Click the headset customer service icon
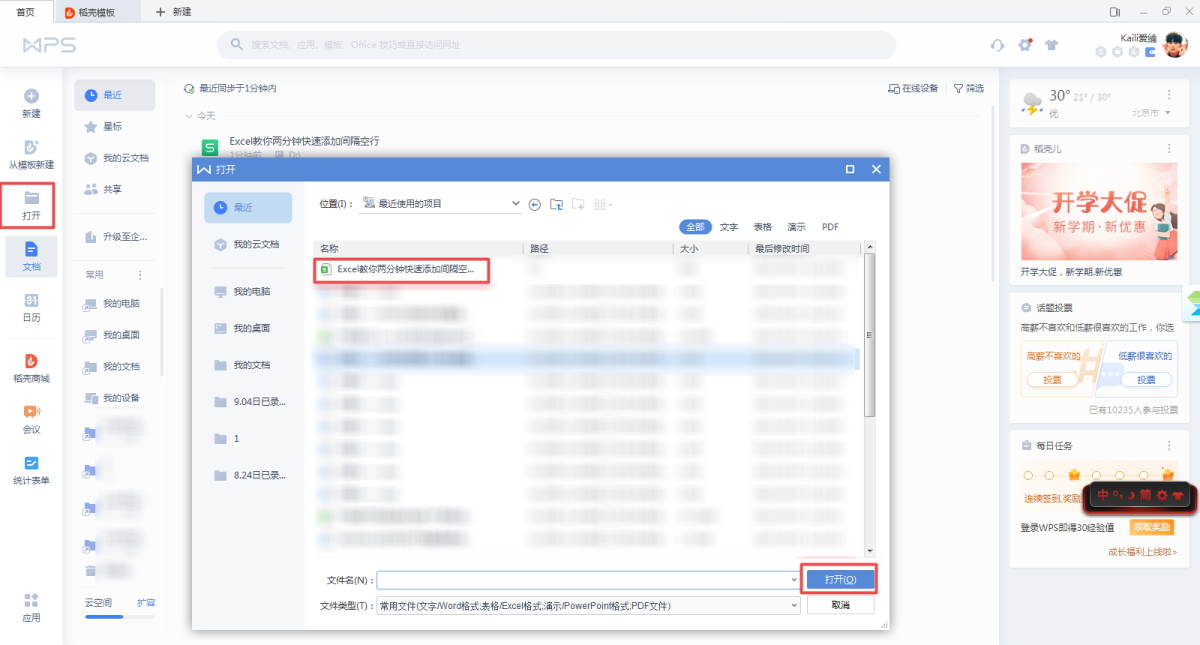The width and height of the screenshot is (1200, 645). pos(997,45)
